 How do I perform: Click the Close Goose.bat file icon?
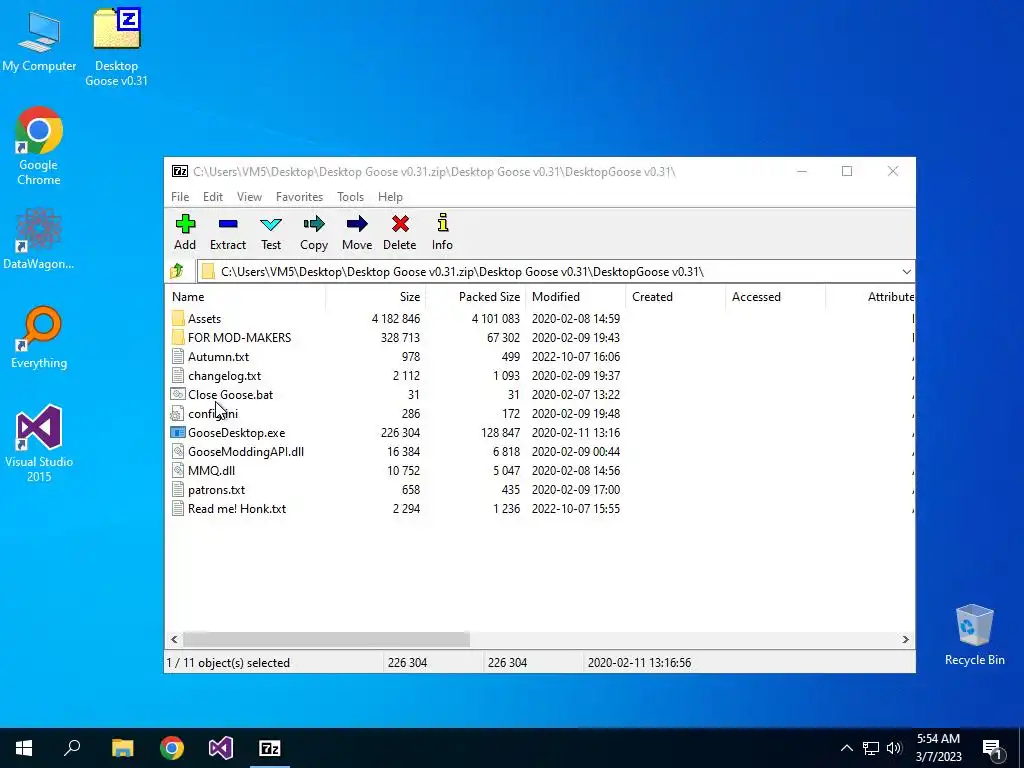tap(178, 394)
